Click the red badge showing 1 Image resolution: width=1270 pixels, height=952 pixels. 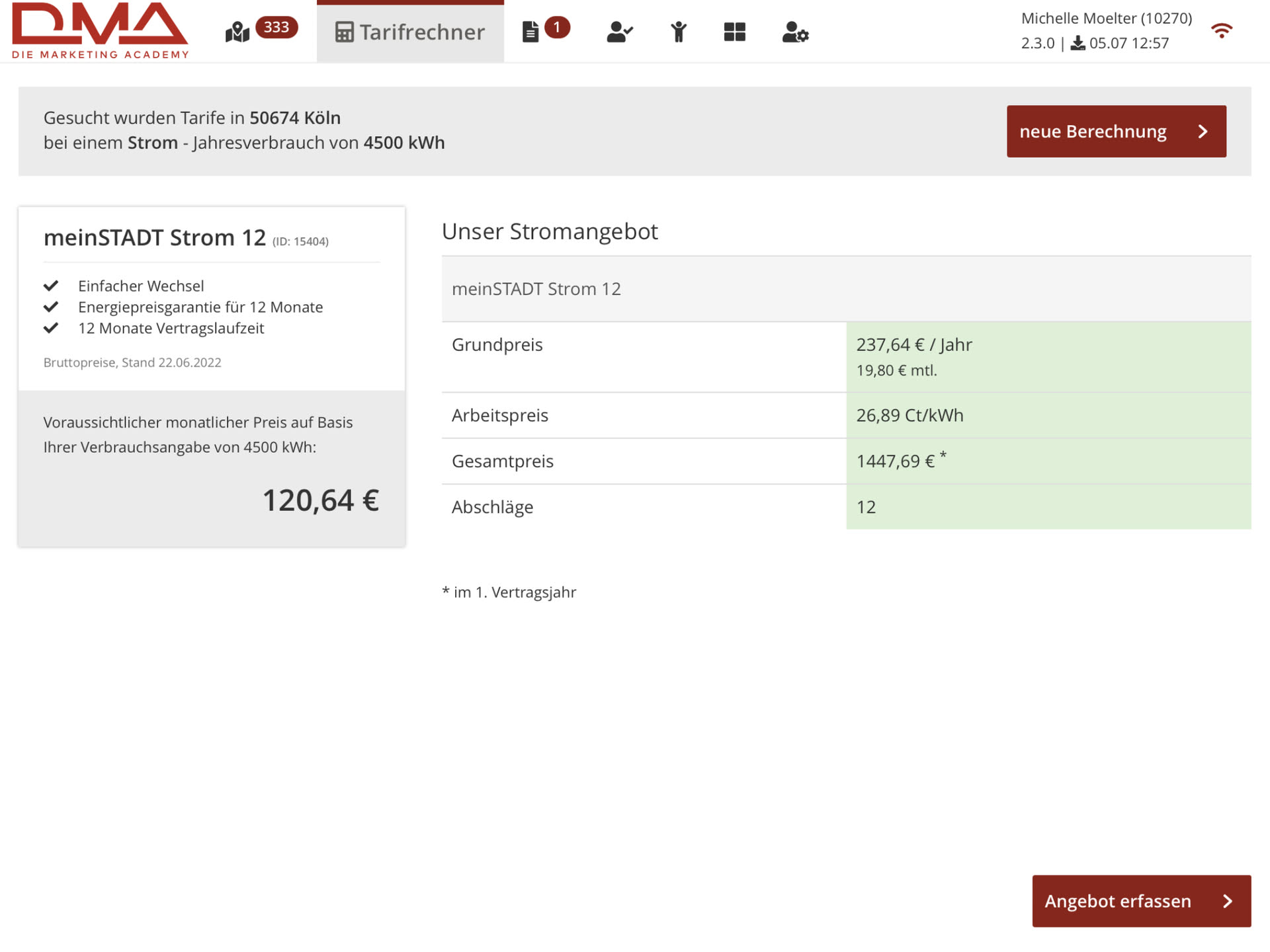557,27
